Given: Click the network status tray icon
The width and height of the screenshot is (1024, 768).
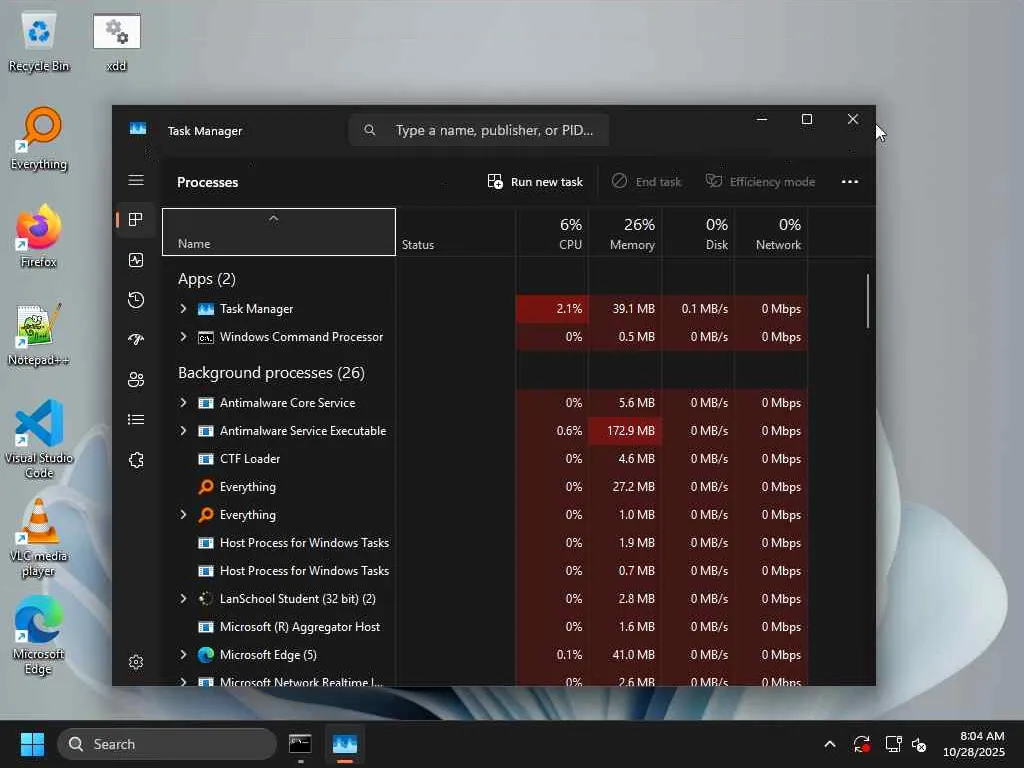Looking at the screenshot, I should click(x=893, y=744).
